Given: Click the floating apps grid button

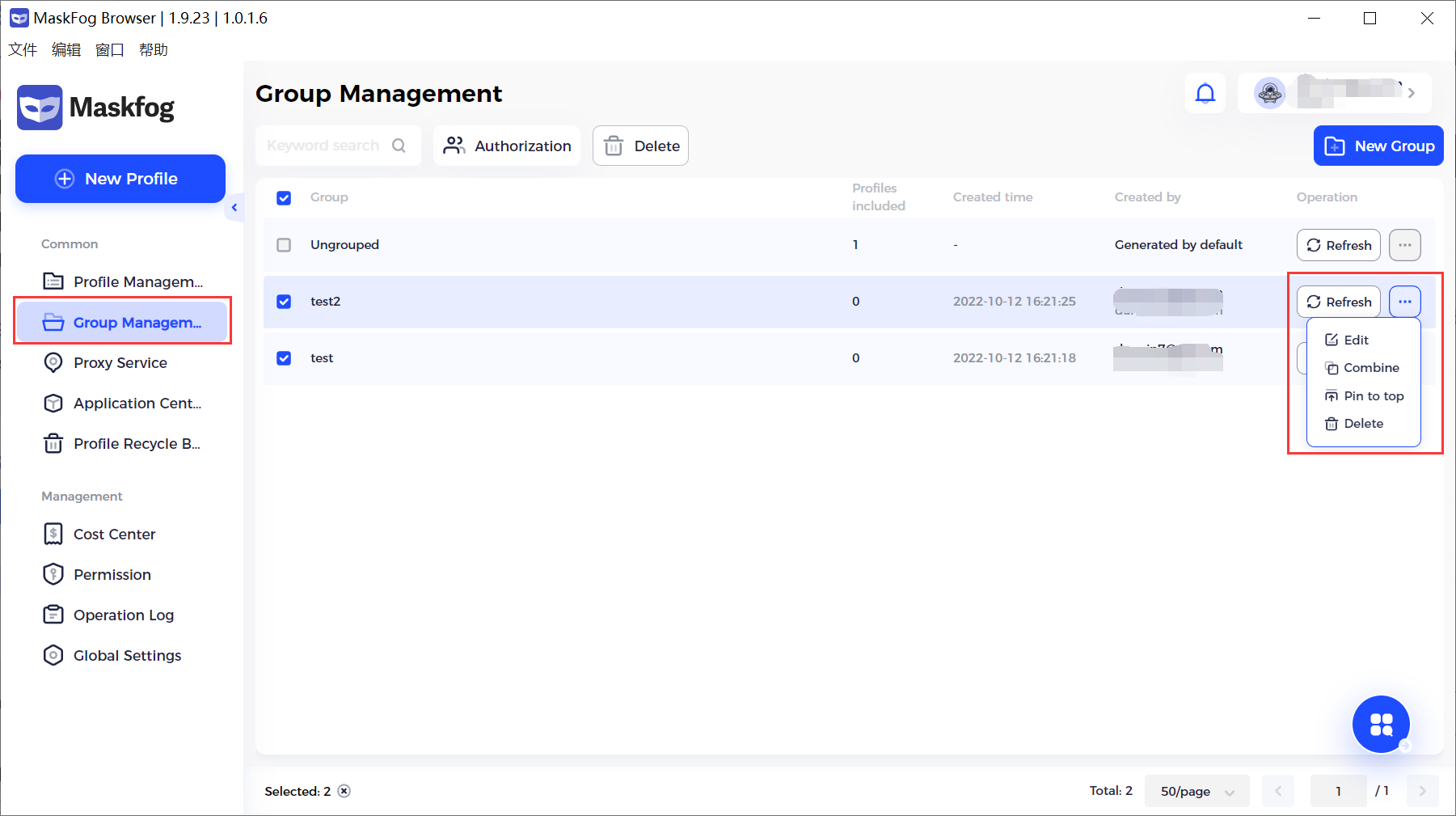Looking at the screenshot, I should [x=1381, y=724].
